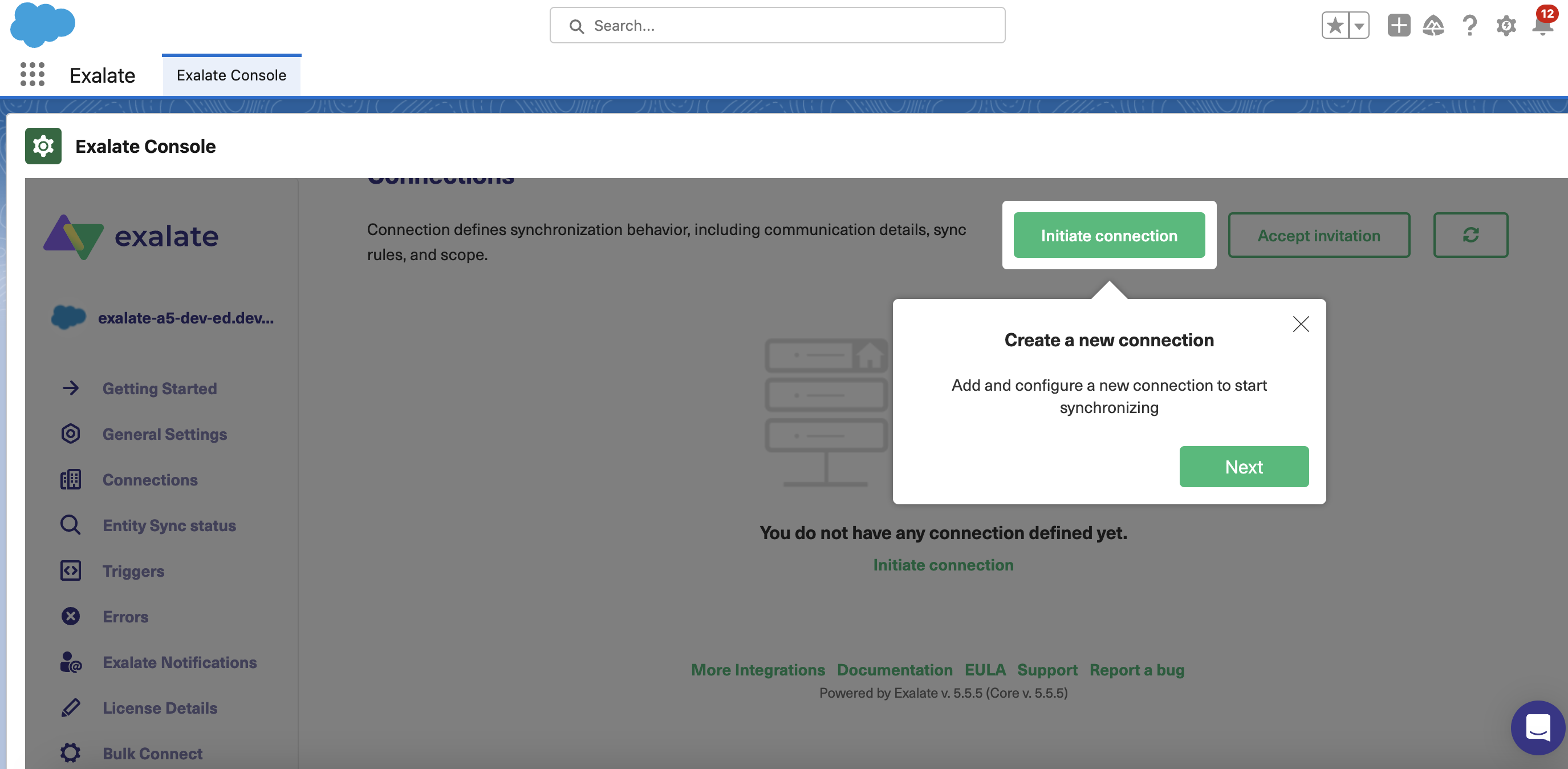Click the 'Powered by Exalate v. 5.5.5' text
Image resolution: width=1568 pixels, height=769 pixels.
point(943,693)
